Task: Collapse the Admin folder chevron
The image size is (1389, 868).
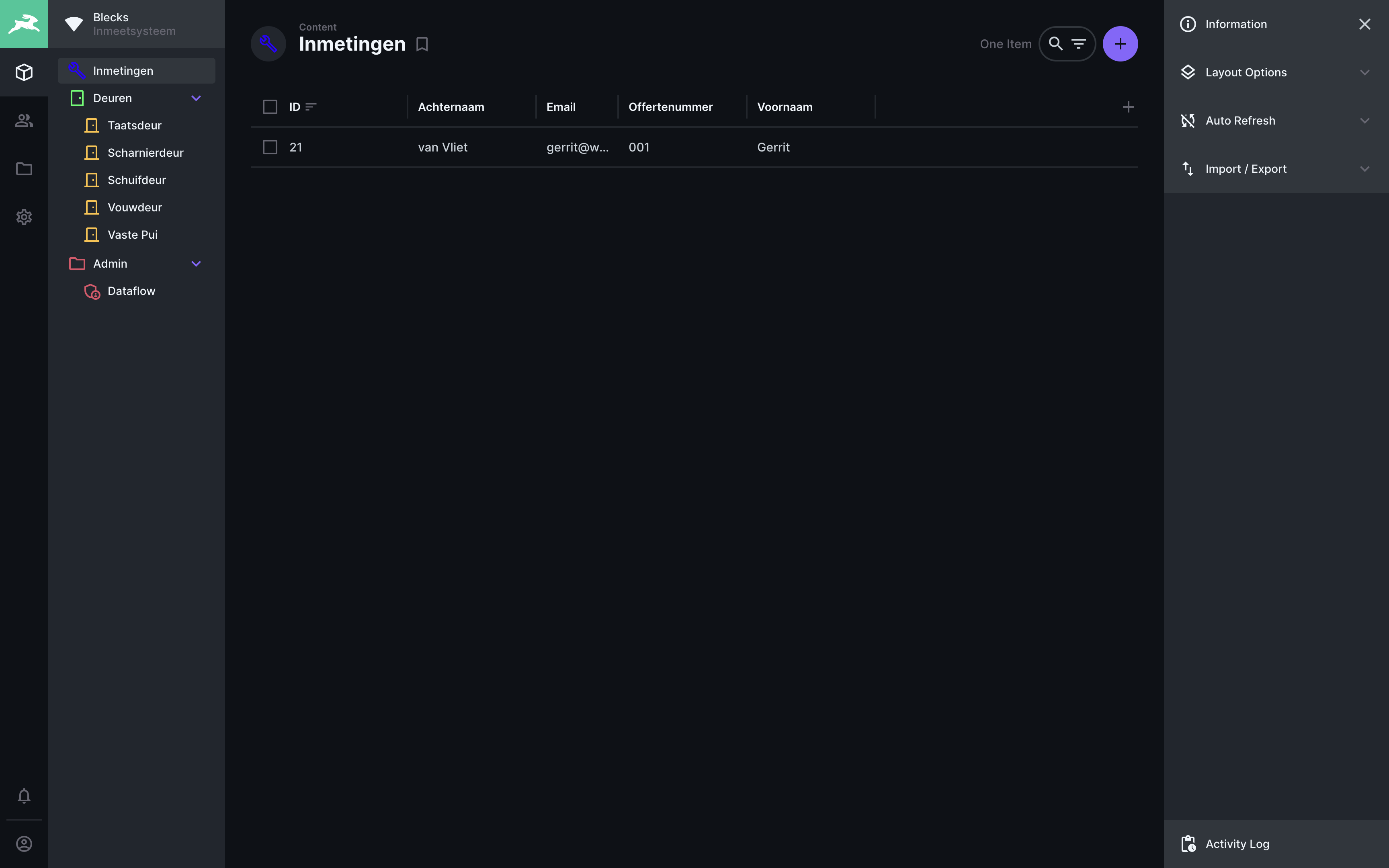Action: (196, 264)
